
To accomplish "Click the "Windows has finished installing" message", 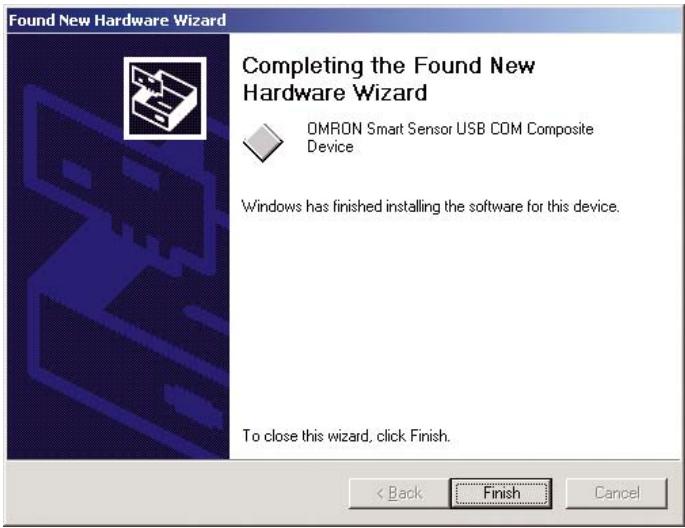I will pyautogui.click(x=430, y=206).
